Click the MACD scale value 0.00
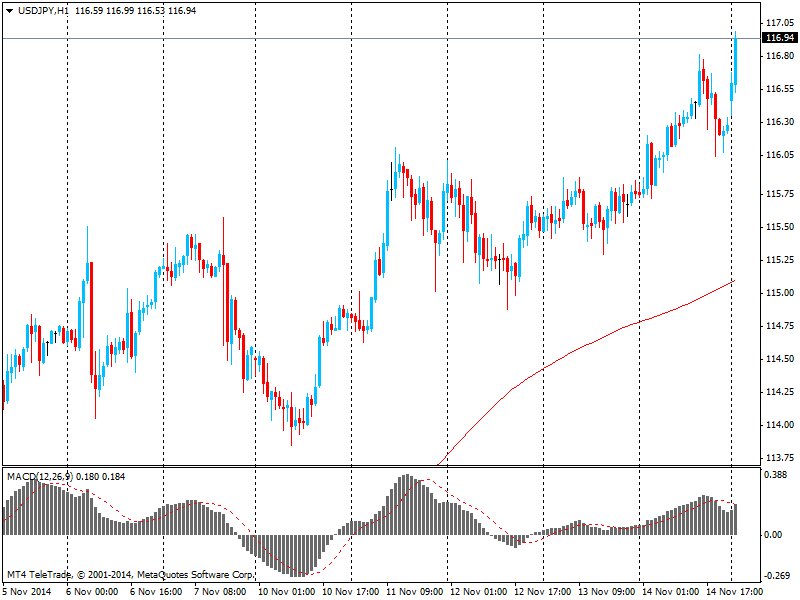 coord(773,535)
